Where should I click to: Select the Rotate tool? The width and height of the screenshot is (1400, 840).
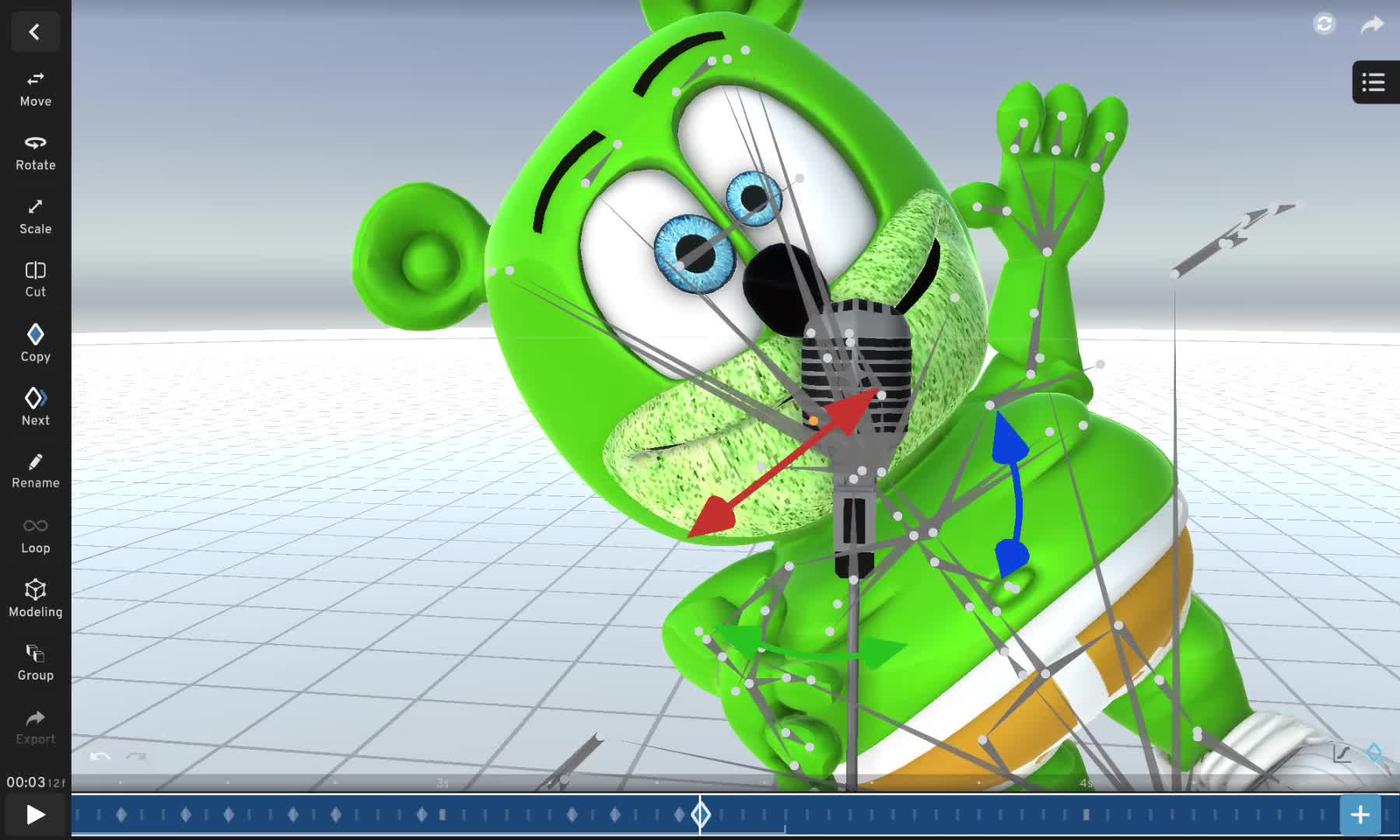pyautogui.click(x=35, y=152)
